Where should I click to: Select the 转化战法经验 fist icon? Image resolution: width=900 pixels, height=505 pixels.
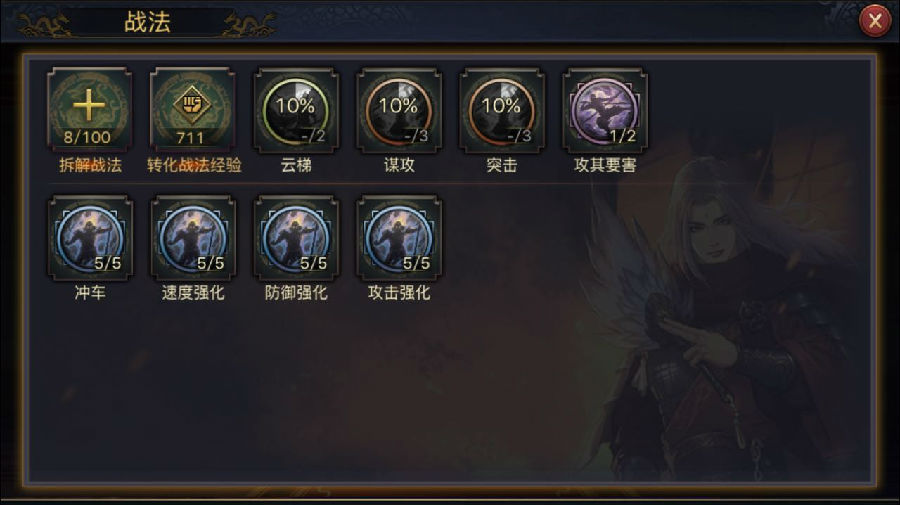pyautogui.click(x=192, y=110)
